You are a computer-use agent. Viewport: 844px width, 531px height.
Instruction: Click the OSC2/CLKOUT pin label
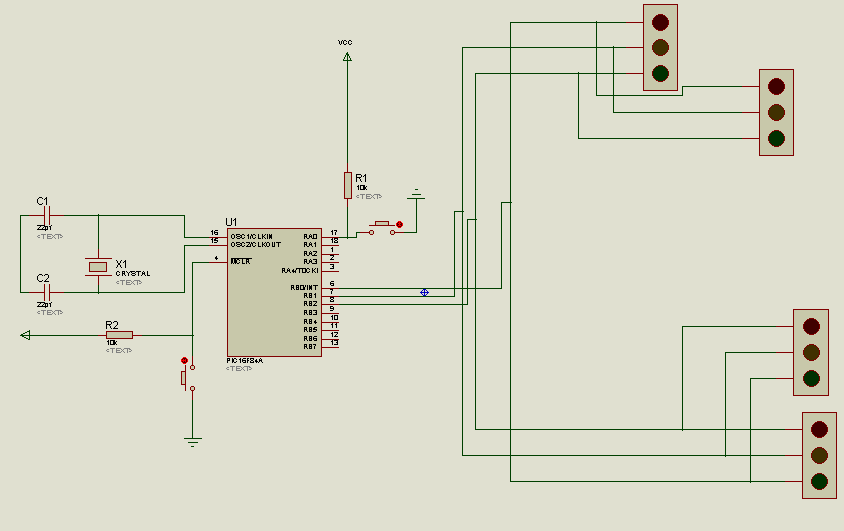(x=256, y=244)
